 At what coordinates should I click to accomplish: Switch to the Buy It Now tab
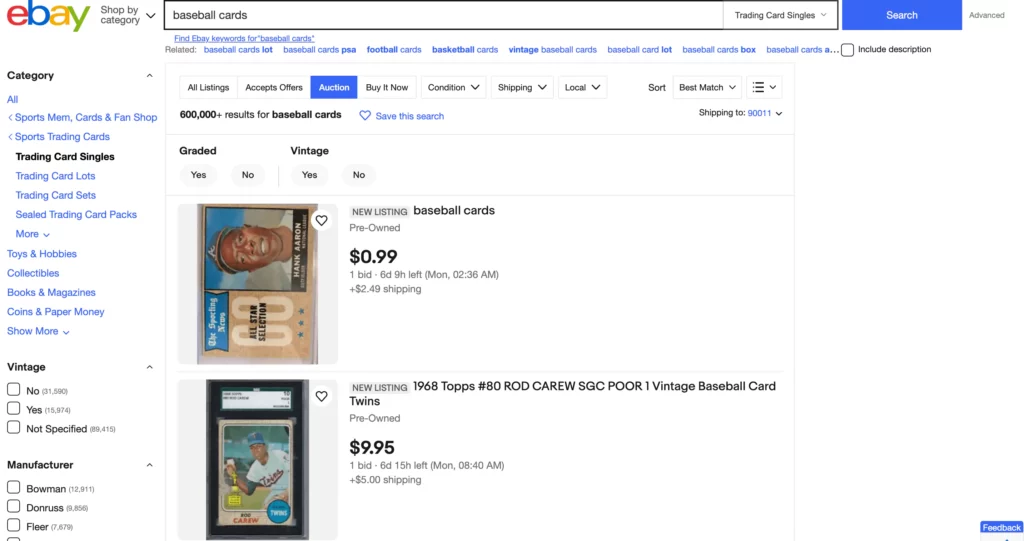(387, 88)
